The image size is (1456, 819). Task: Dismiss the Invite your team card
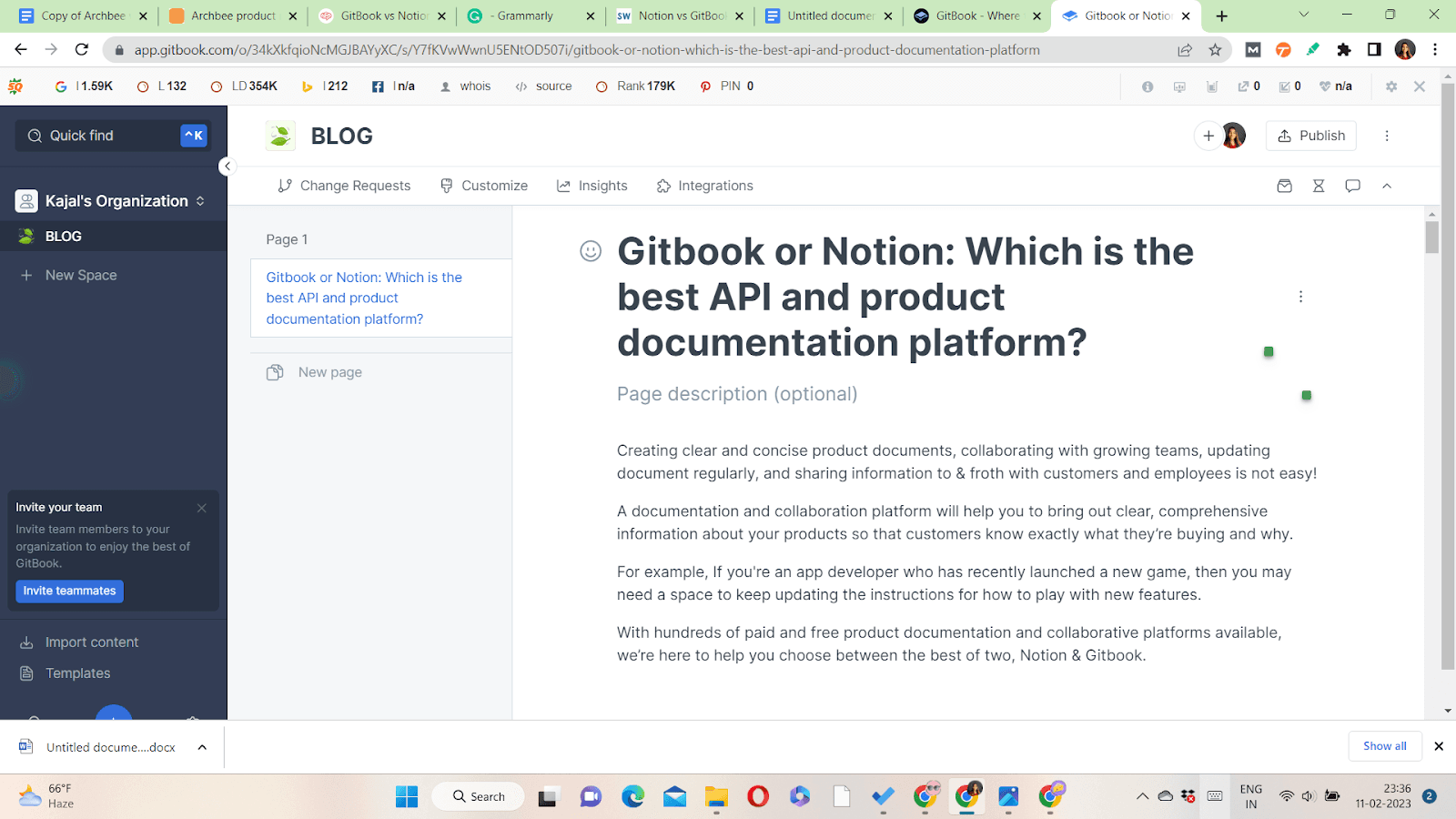[x=202, y=508]
